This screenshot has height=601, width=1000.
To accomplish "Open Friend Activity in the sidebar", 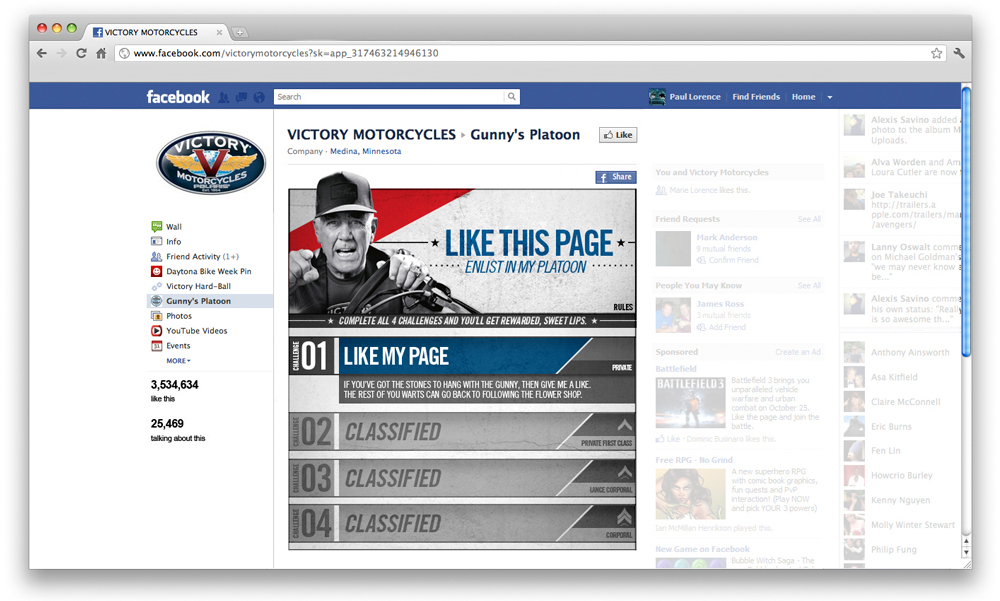I will tap(202, 256).
